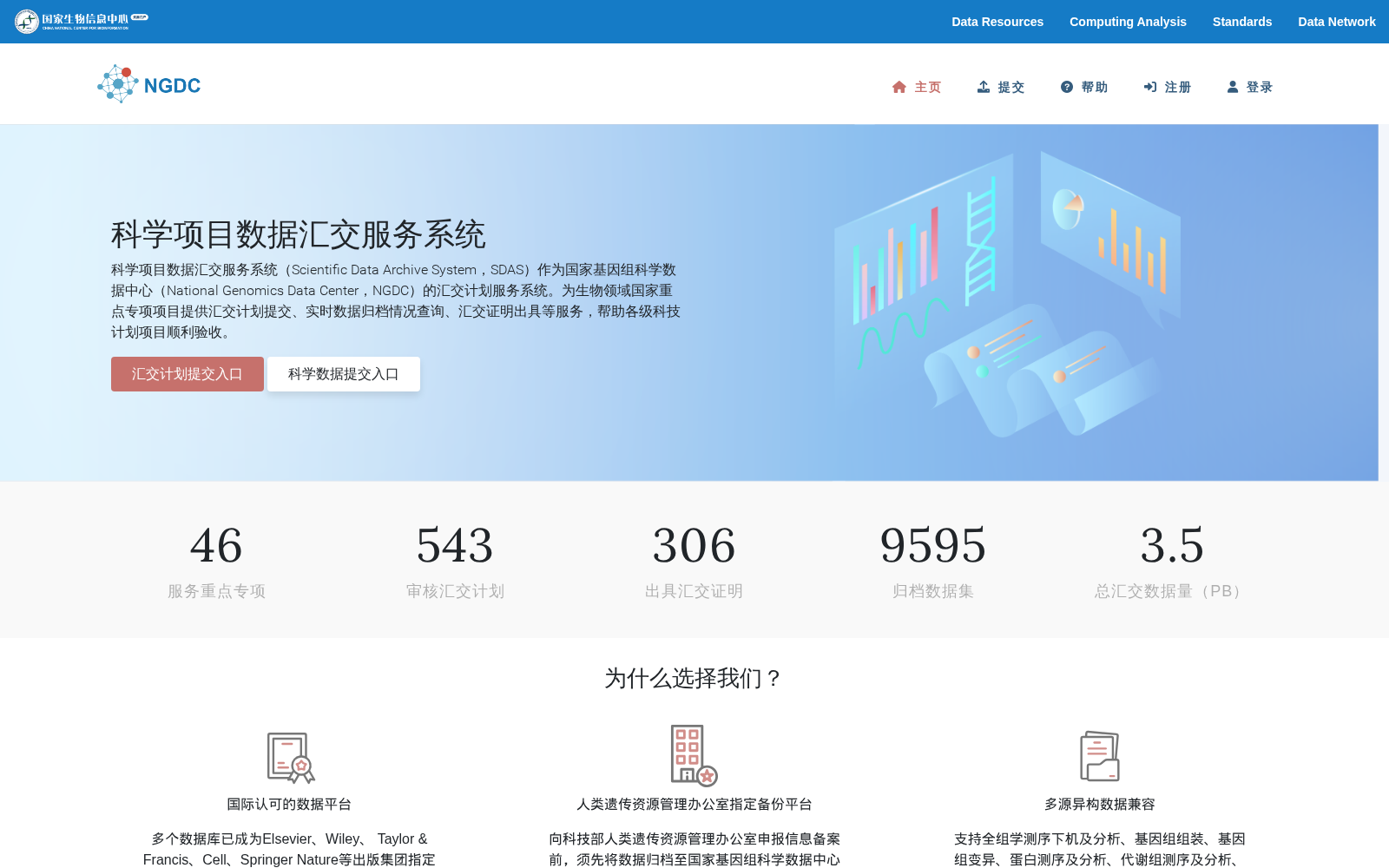Click the 汇交计划提交入口 button
The width and height of the screenshot is (1389, 868).
coord(188,374)
